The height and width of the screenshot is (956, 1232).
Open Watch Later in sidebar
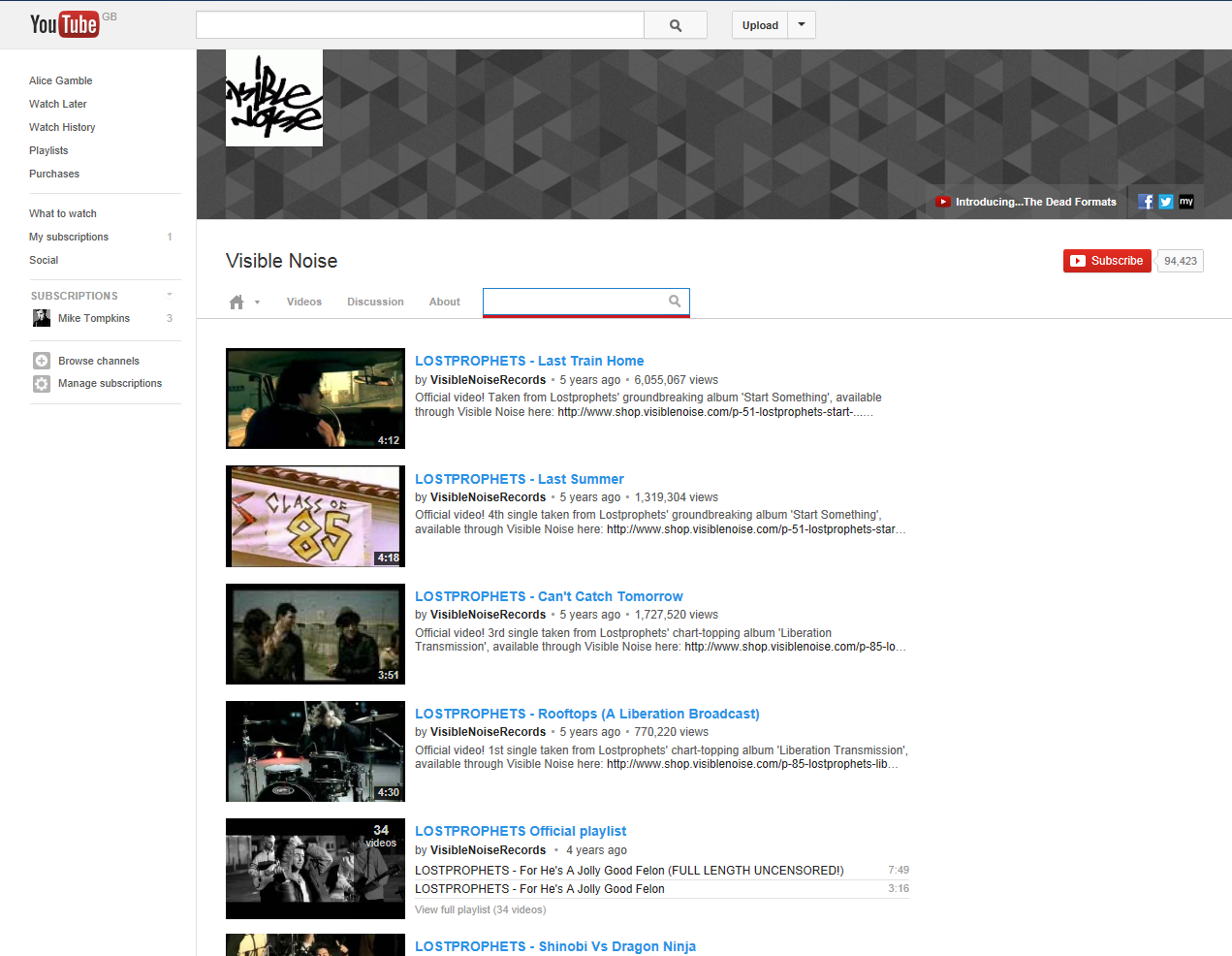(58, 104)
